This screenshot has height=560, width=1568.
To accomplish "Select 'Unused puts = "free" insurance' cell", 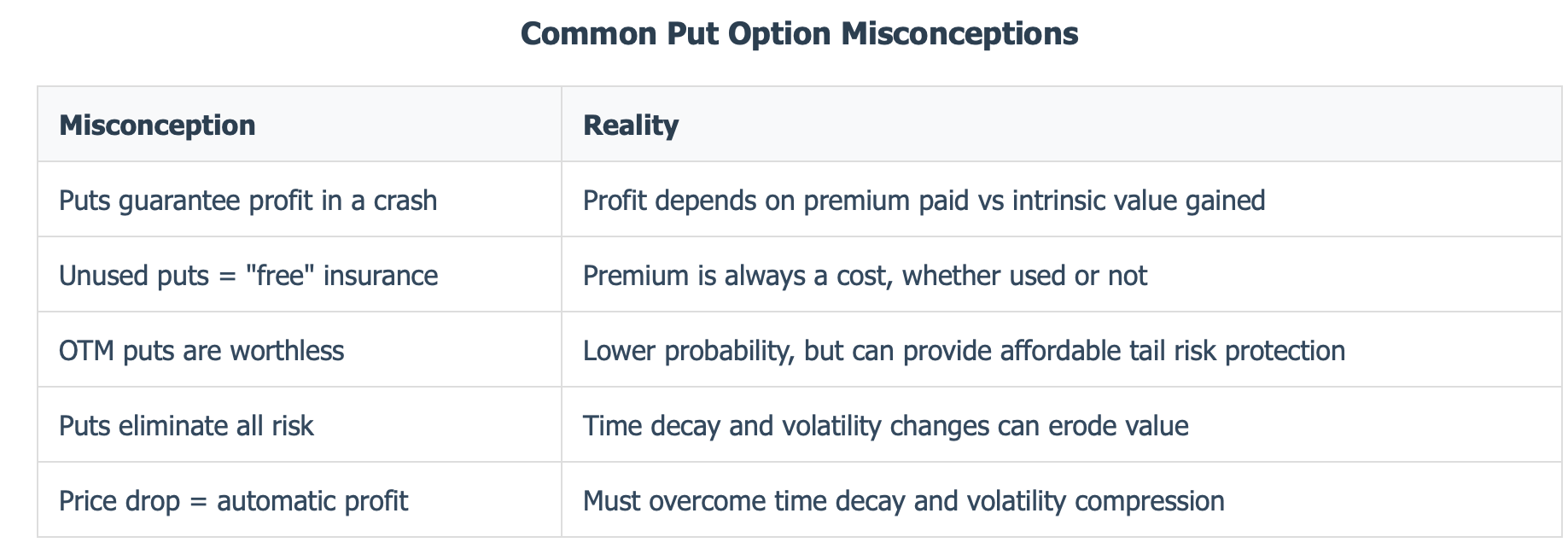I will click(x=300, y=275).
